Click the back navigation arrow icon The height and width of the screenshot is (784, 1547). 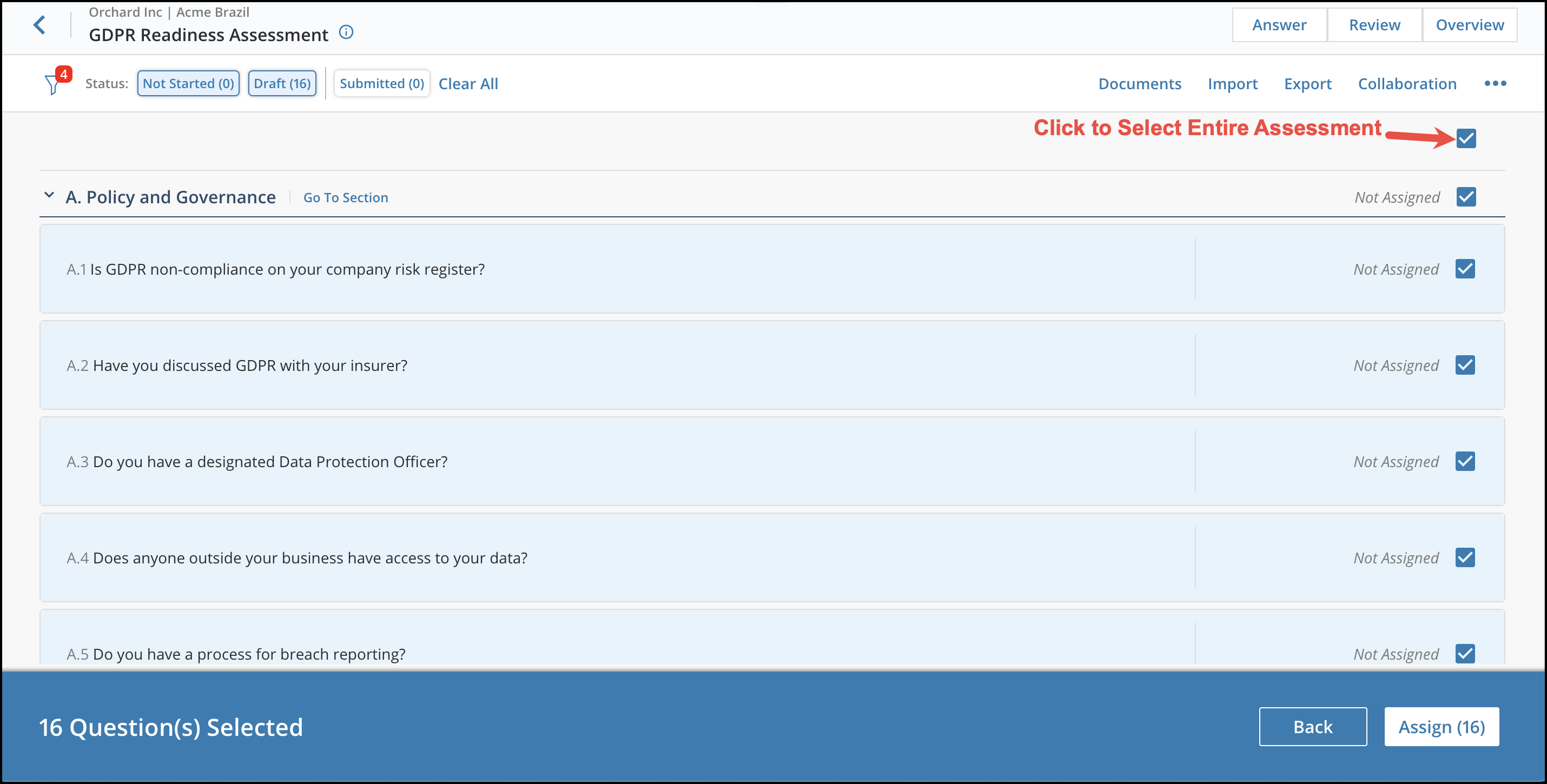[38, 25]
